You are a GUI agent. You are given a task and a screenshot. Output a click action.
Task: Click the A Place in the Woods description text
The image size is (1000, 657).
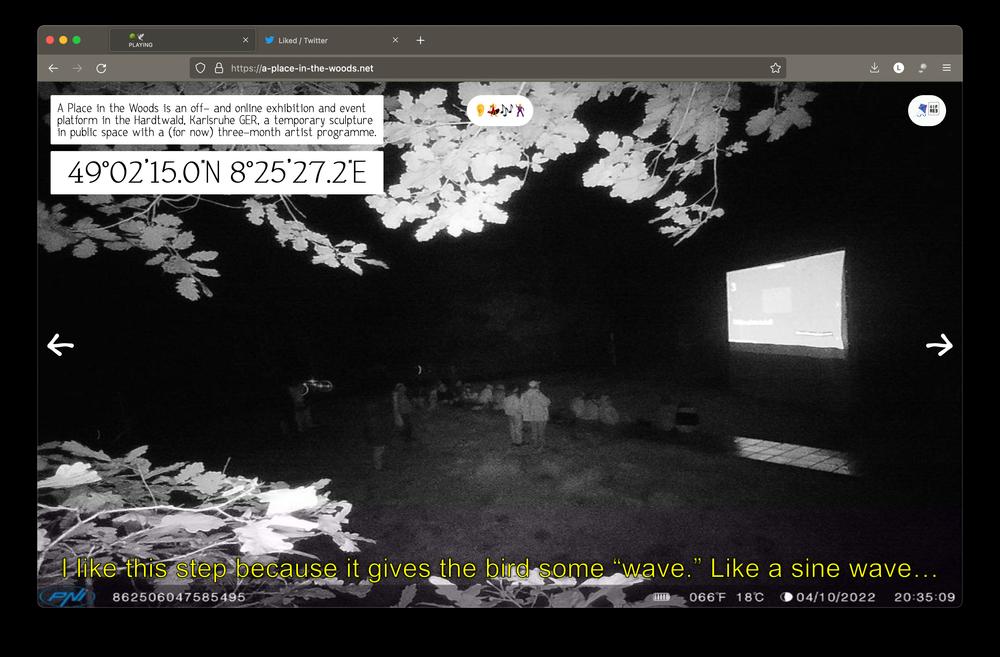[x=217, y=120]
